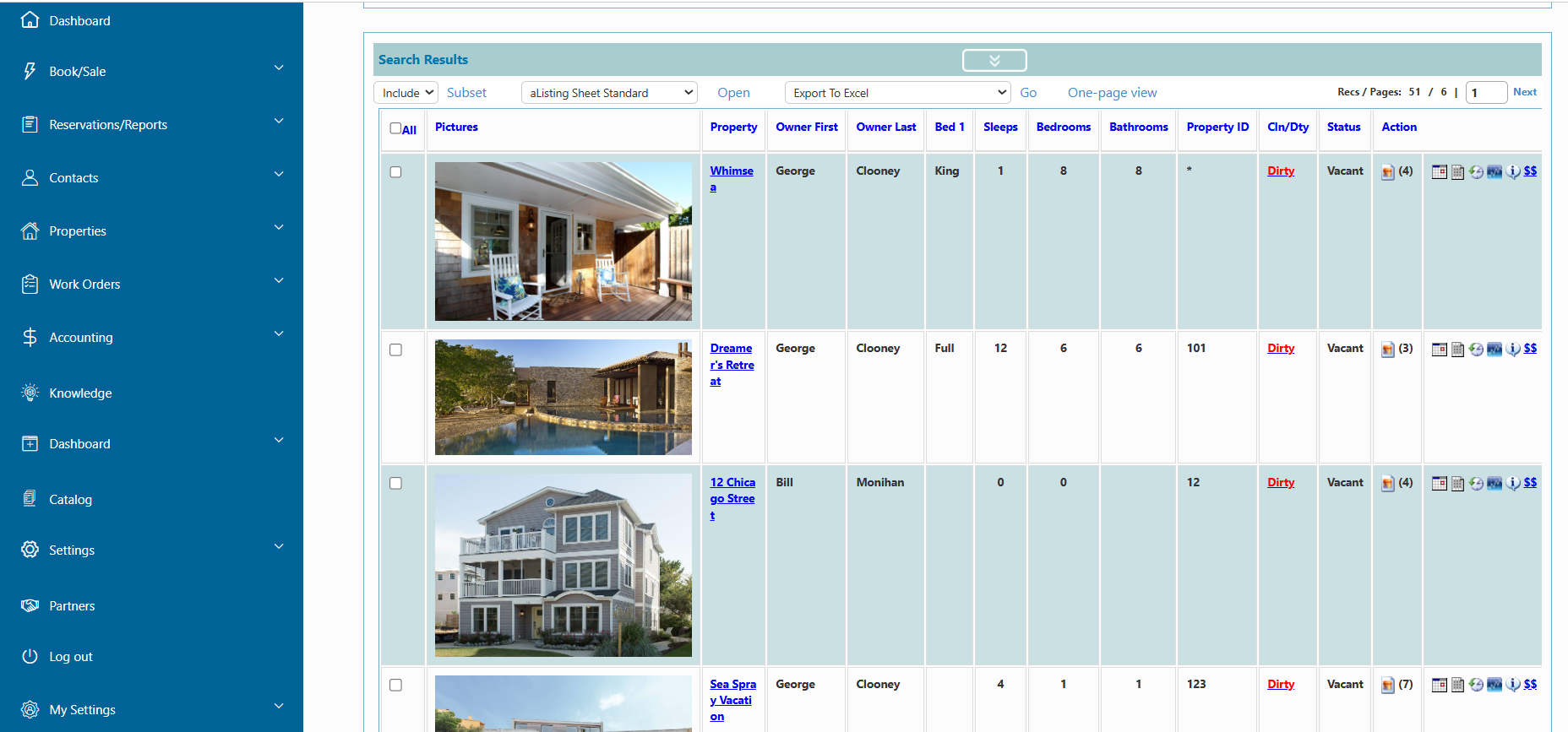Open the documents icon beside (3) for Dreamer's Retreat
Screen dimensions: 1568x732
(1388, 350)
